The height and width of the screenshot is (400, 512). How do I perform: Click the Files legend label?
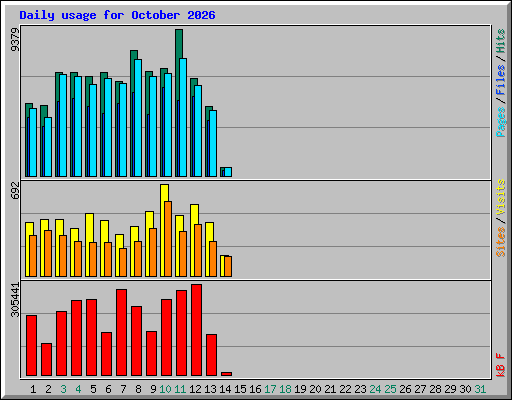coord(500,80)
